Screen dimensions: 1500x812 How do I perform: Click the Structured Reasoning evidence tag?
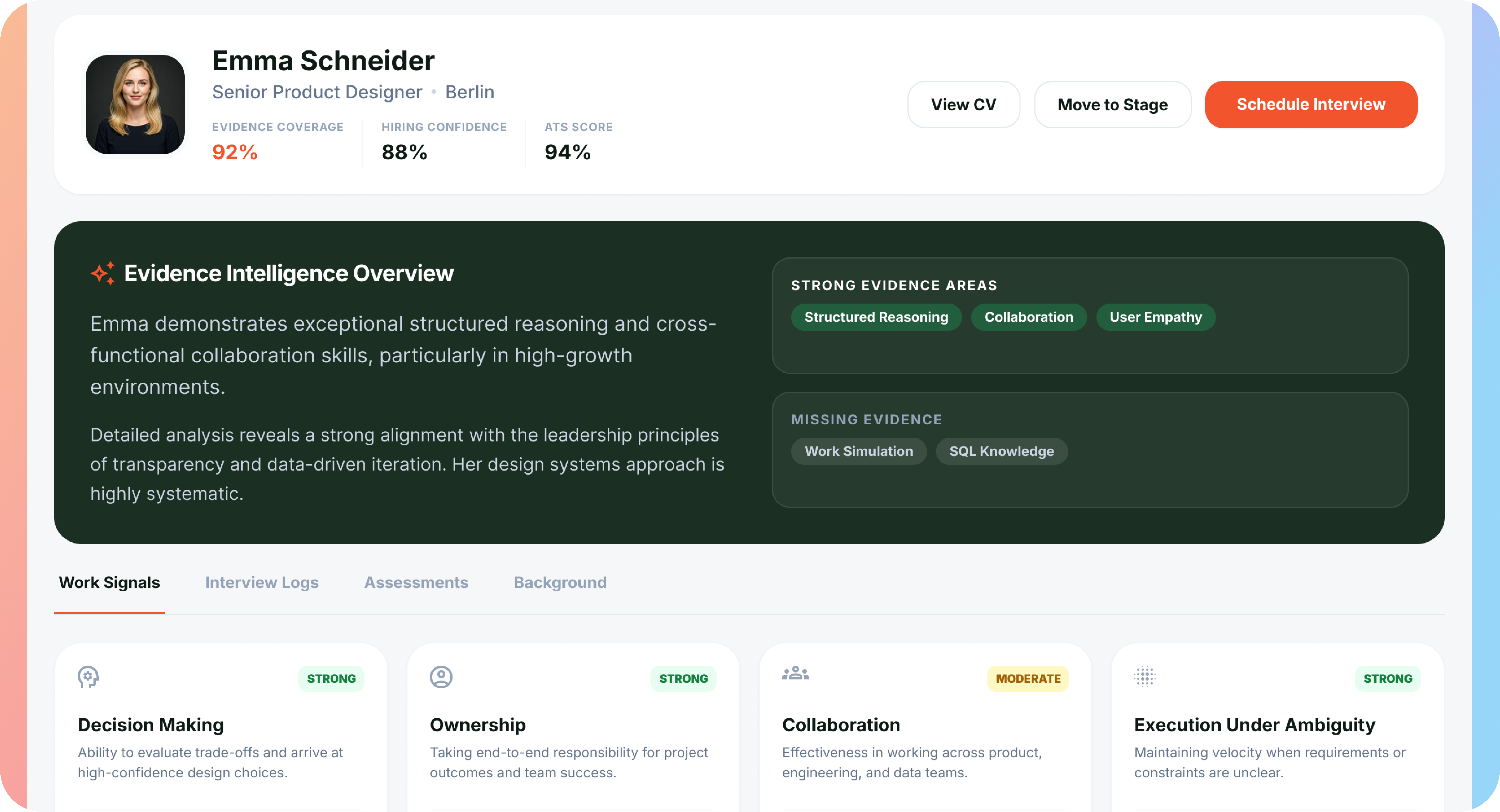(x=876, y=317)
